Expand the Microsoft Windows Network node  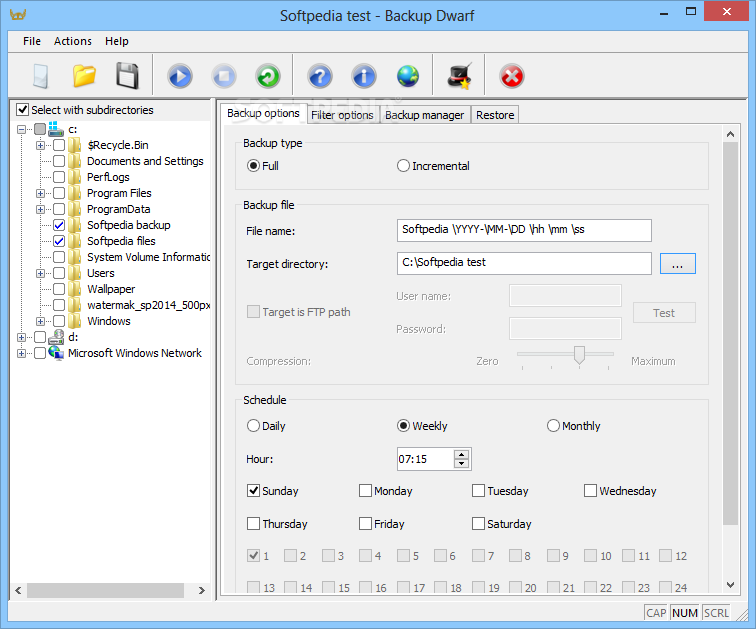tap(21, 353)
